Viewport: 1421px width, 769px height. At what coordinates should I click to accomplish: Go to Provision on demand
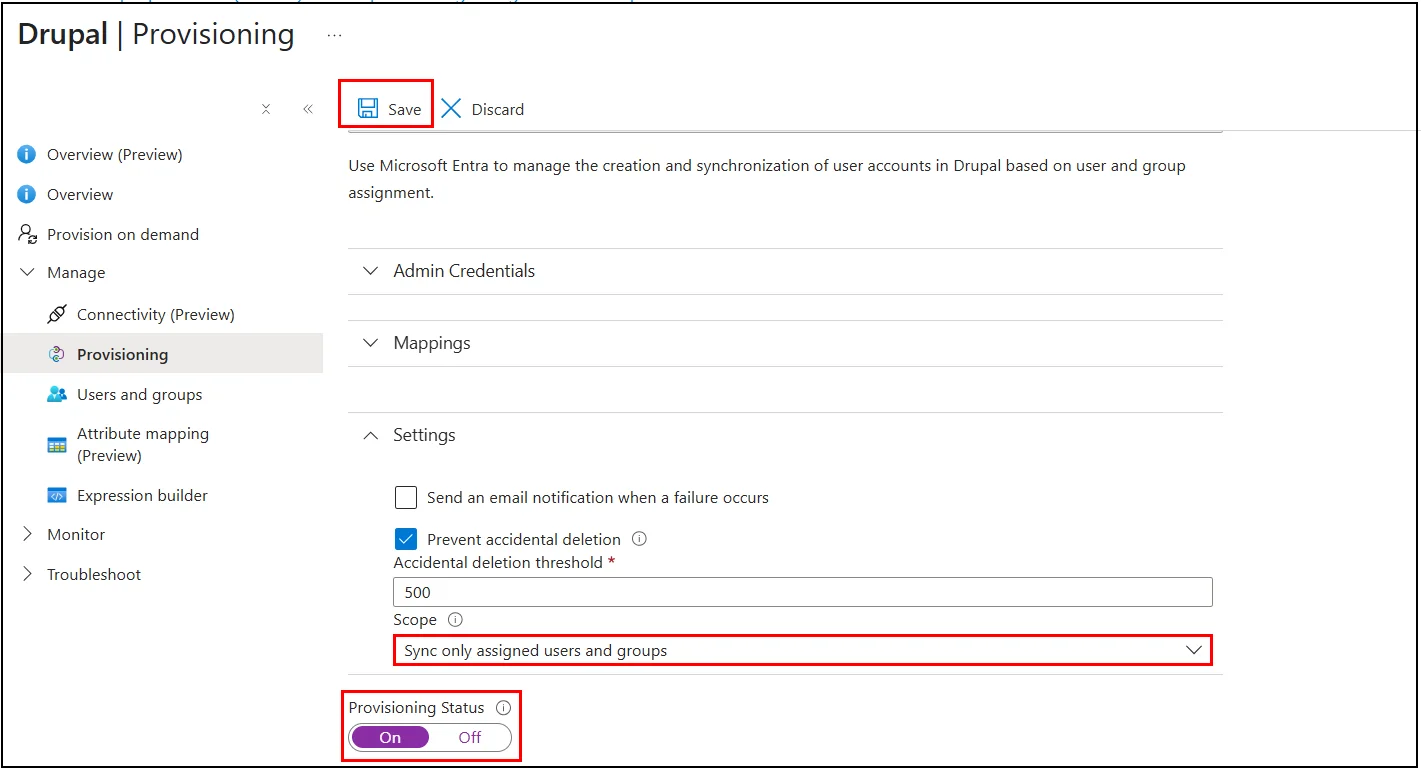point(123,234)
